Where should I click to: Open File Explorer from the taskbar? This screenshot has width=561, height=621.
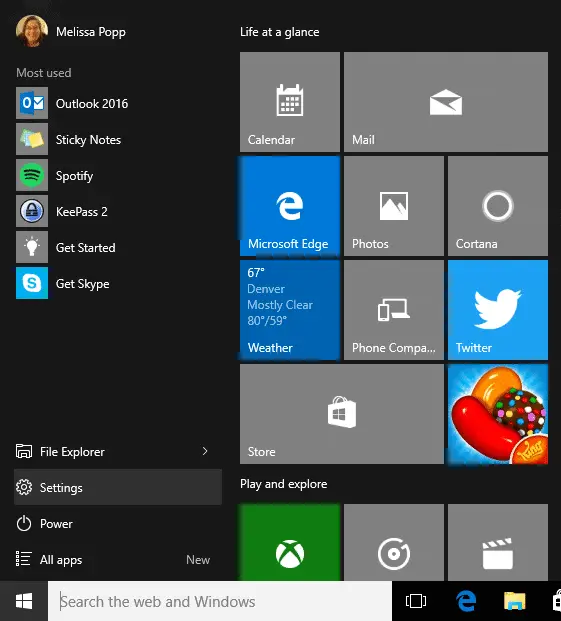[x=514, y=601]
